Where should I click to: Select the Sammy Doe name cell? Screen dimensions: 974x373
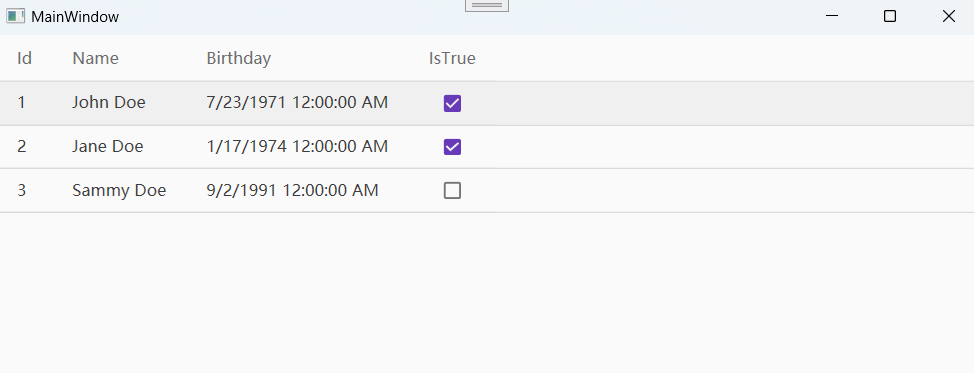click(119, 190)
